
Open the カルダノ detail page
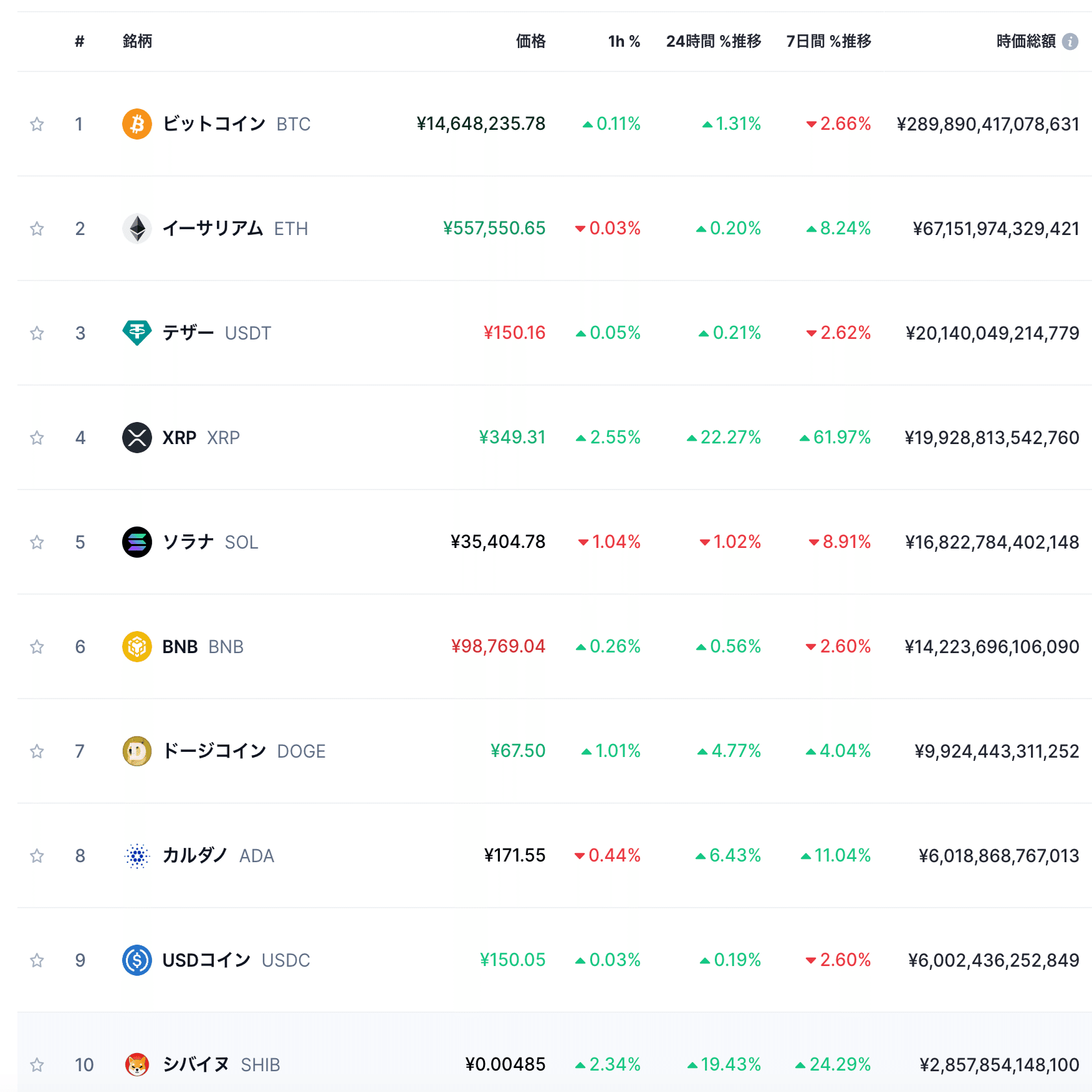195,856
